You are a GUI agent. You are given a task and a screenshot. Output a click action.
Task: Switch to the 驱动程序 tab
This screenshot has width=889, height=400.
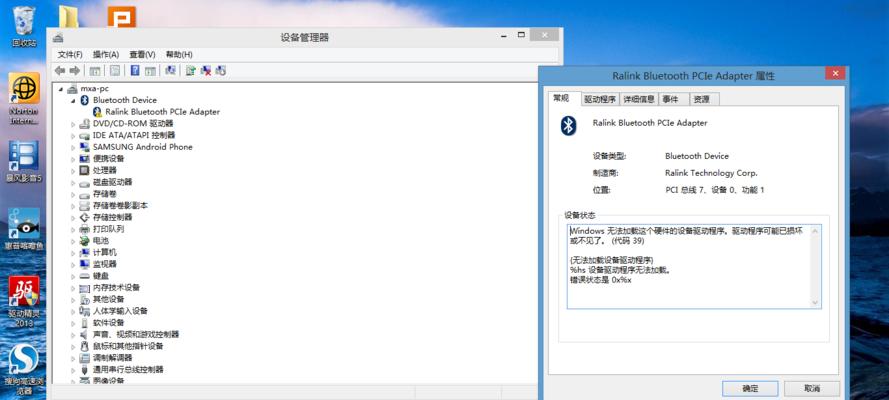(600, 99)
